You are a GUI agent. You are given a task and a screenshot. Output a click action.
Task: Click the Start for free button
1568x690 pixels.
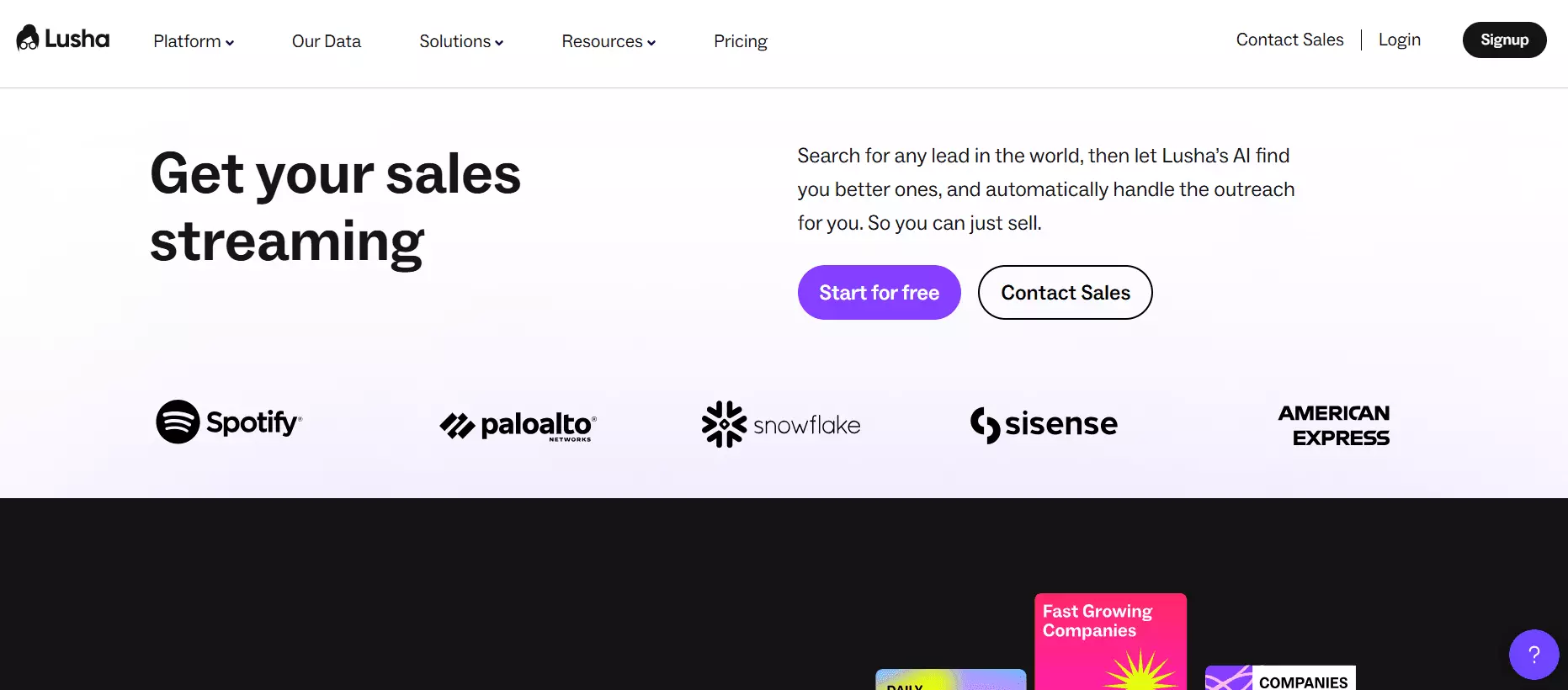pyautogui.click(x=879, y=292)
